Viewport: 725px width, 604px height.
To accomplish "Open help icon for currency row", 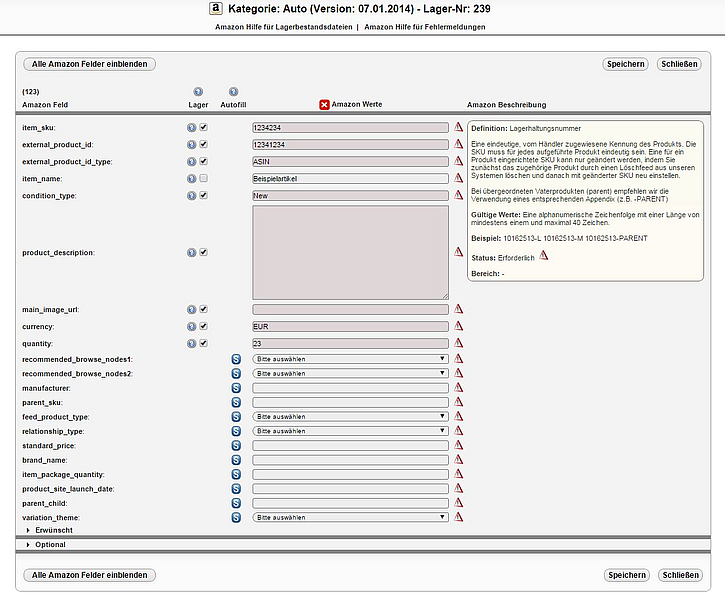I will [x=191, y=327].
